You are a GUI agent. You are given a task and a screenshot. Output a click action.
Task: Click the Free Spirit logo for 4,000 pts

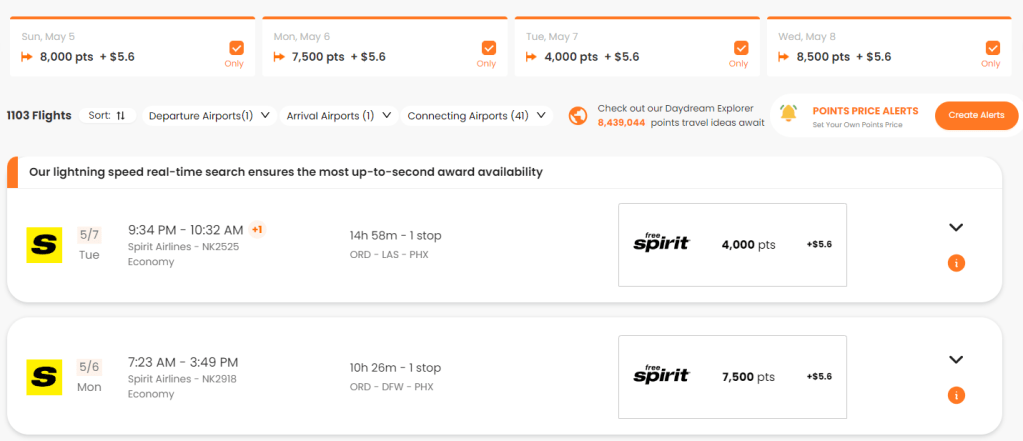(661, 243)
